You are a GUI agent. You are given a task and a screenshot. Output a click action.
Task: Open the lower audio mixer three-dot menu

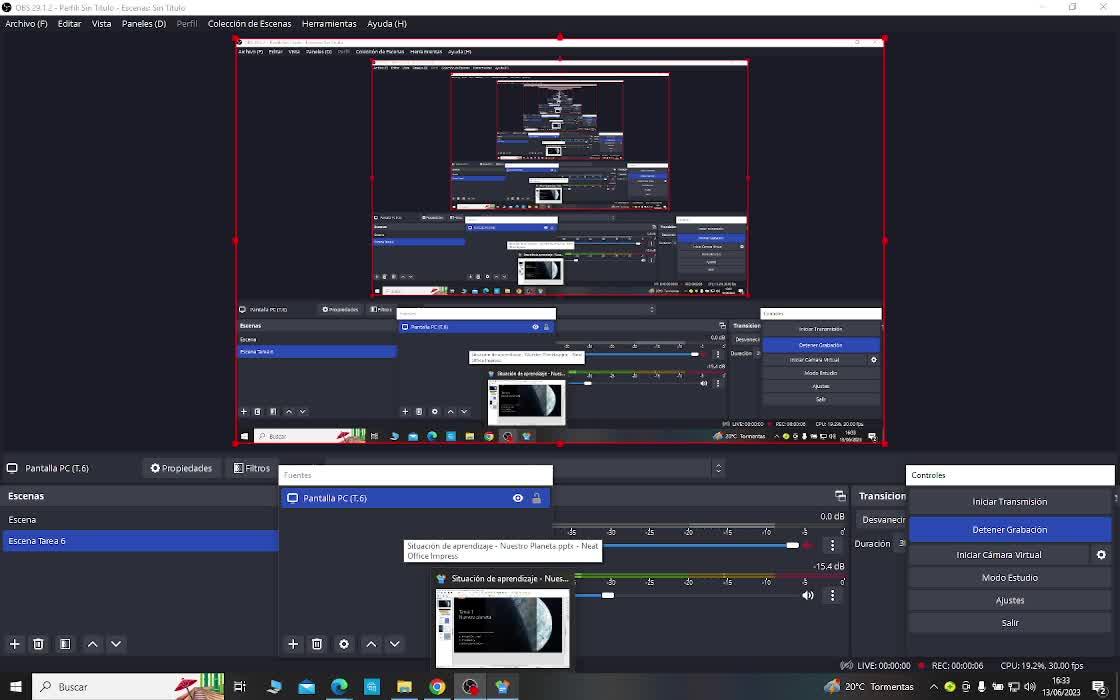[x=832, y=596]
